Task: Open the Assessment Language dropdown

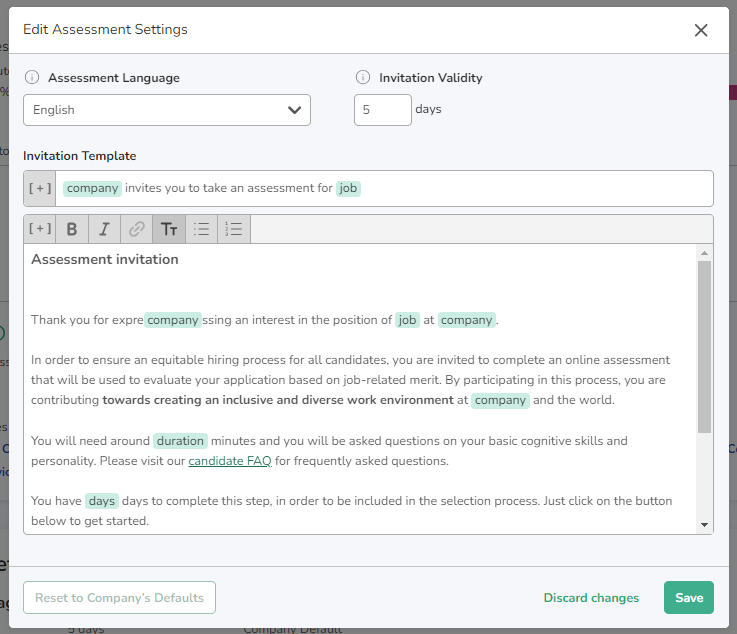Action: click(x=167, y=110)
